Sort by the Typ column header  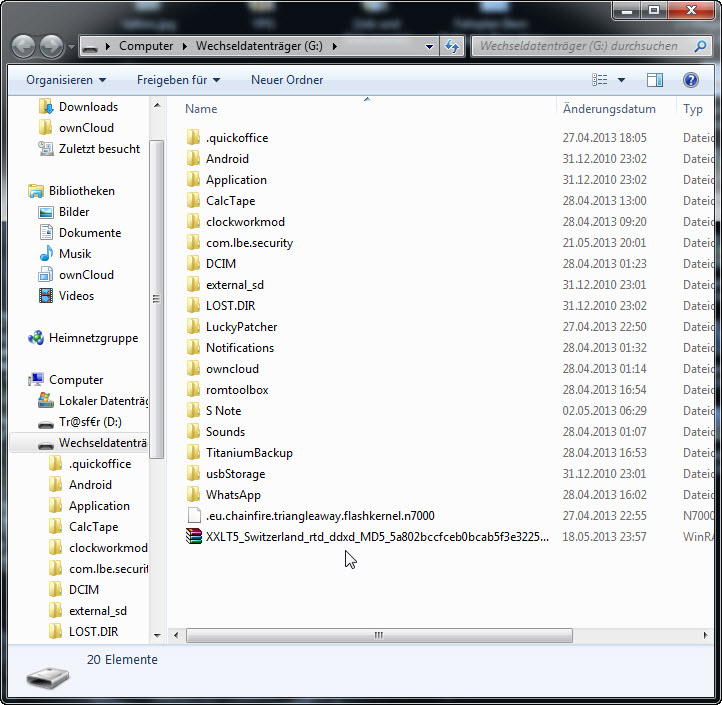coord(693,109)
